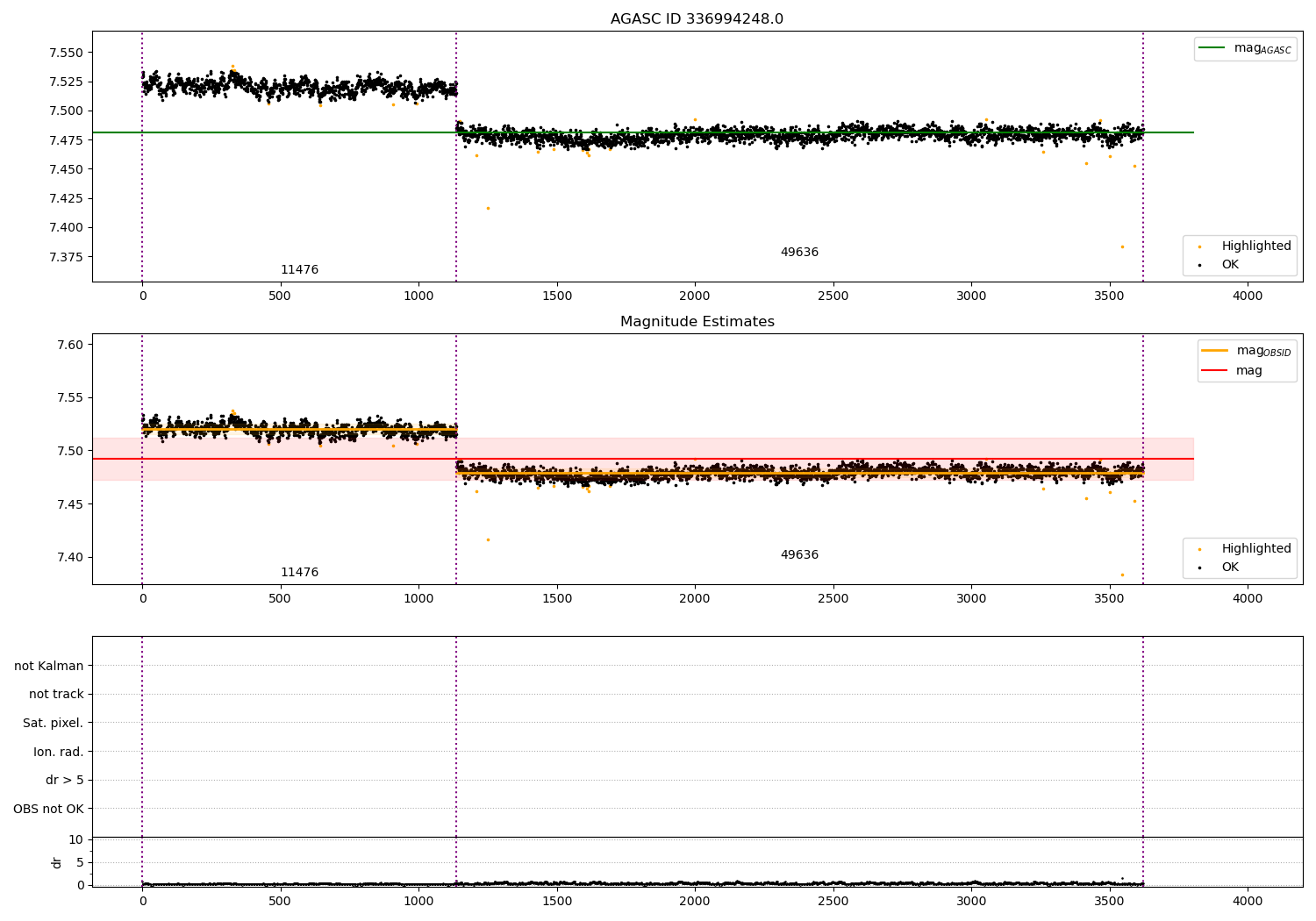The height and width of the screenshot is (921, 1316).
Task: Click "Highlighted" legend entry in the middle plot
Action: (x=1256, y=549)
